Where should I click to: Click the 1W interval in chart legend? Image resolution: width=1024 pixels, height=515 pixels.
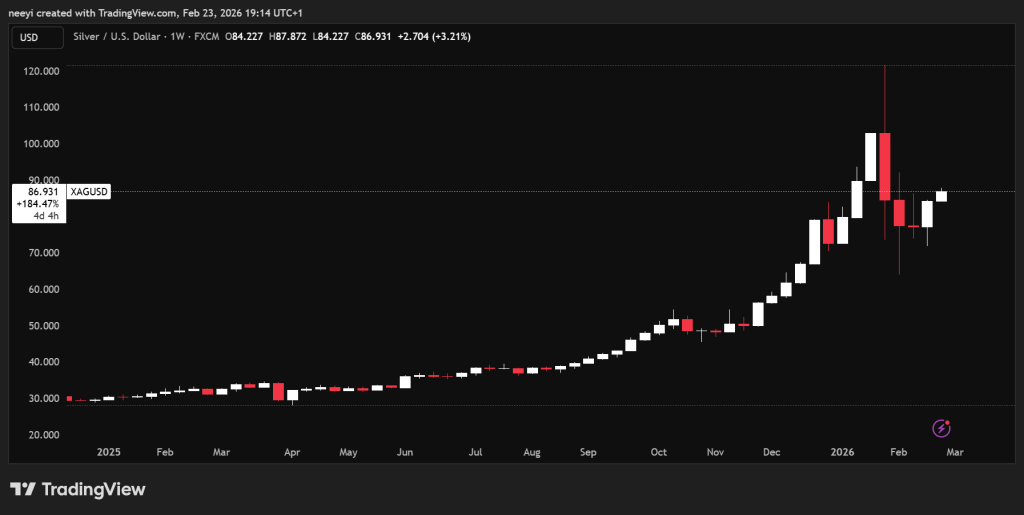point(180,36)
